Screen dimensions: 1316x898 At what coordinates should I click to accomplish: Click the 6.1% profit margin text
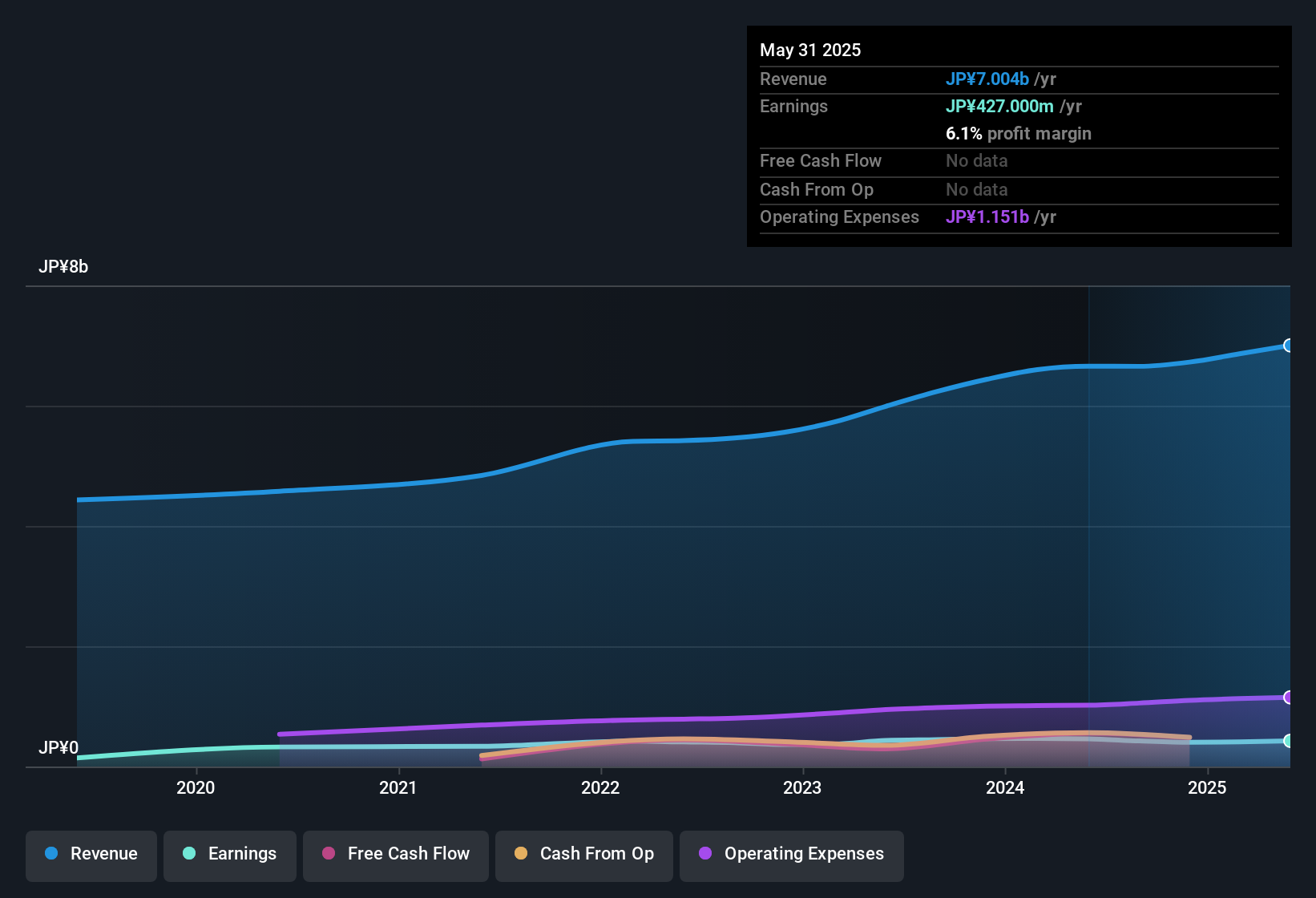click(1019, 133)
